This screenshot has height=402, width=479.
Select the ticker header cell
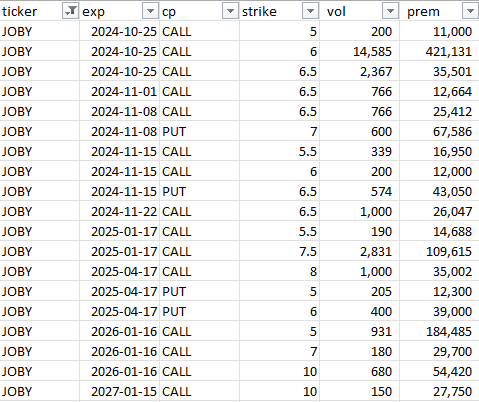click(x=39, y=11)
